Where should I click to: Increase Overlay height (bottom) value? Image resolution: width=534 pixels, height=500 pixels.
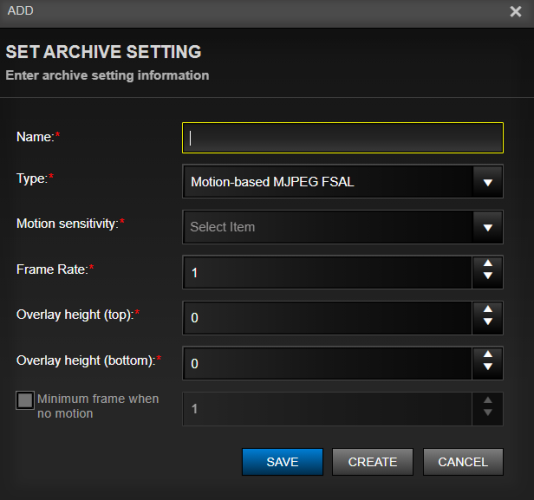(x=488, y=354)
